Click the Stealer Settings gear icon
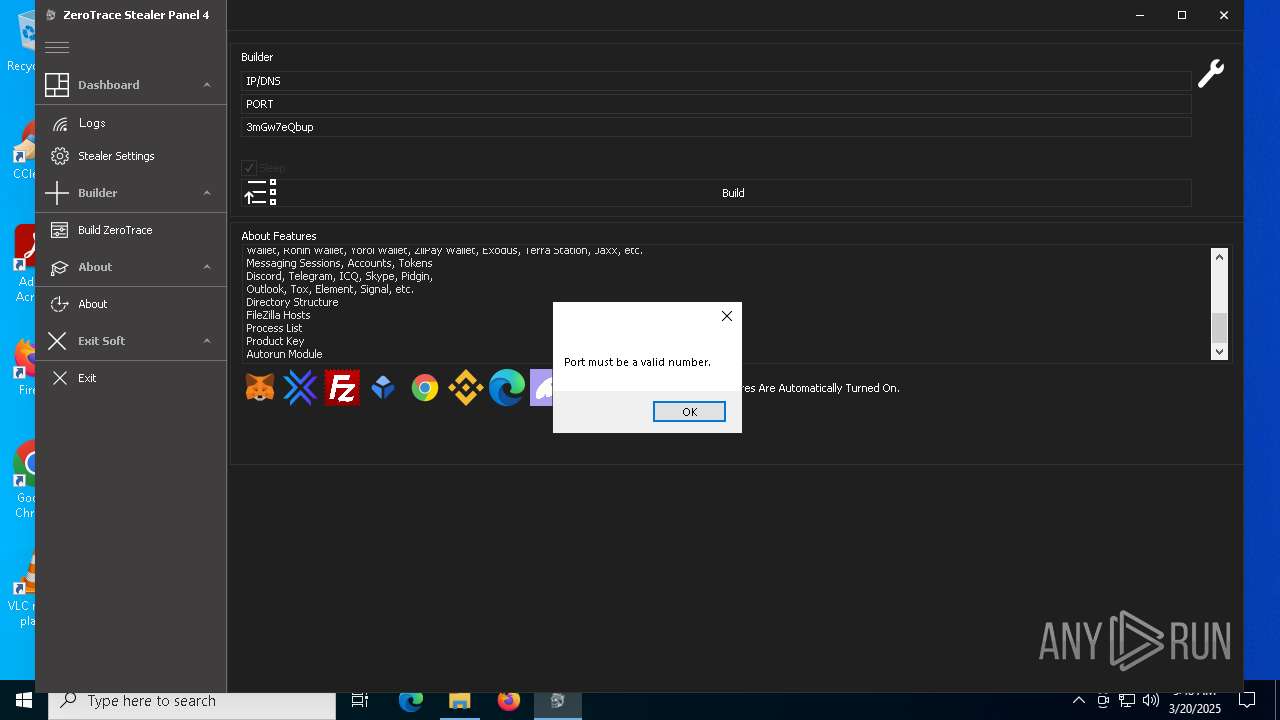 point(60,156)
